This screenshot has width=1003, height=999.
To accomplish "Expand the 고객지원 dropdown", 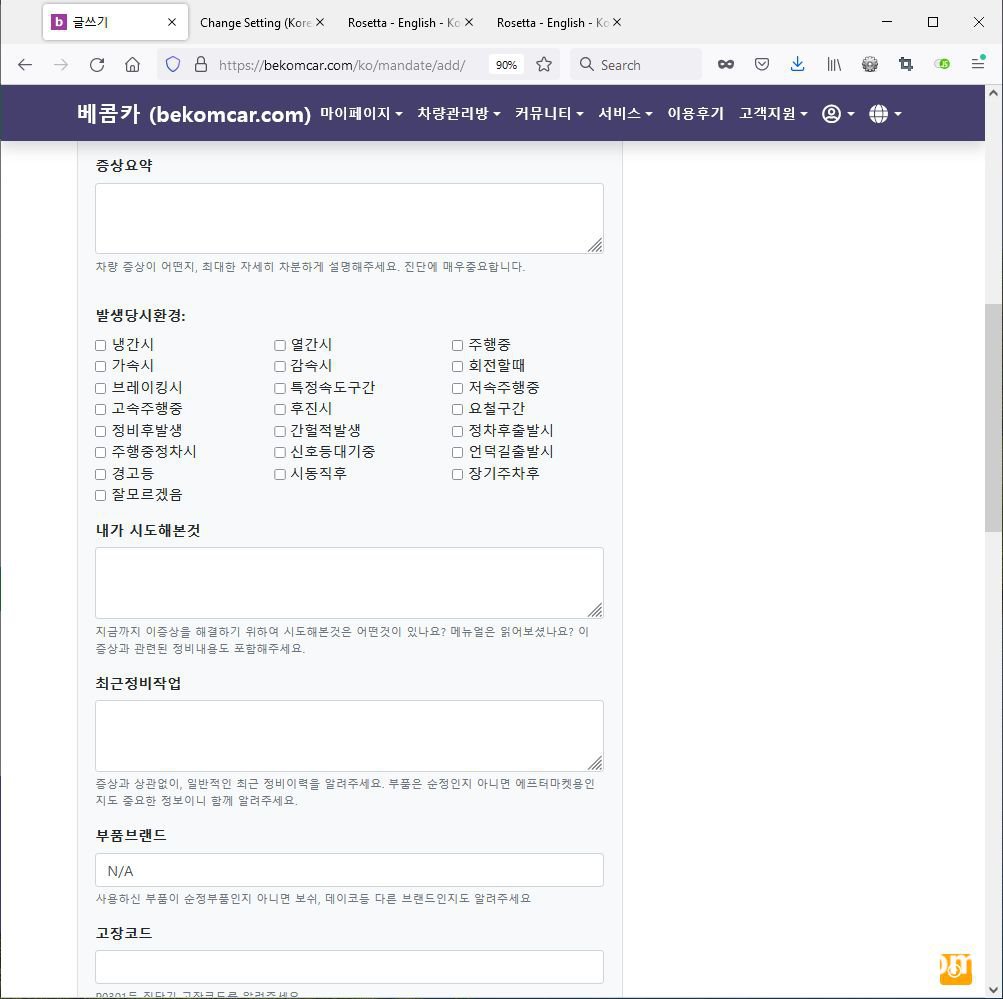I will [x=773, y=114].
